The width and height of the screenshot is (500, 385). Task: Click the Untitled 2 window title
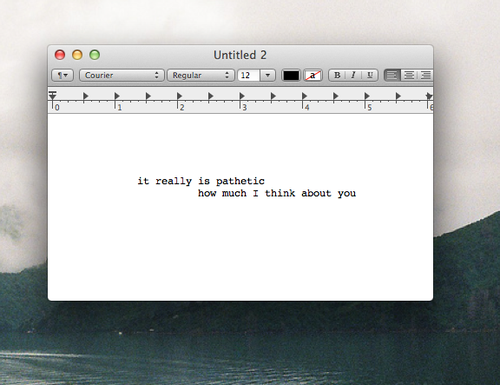[x=240, y=55]
